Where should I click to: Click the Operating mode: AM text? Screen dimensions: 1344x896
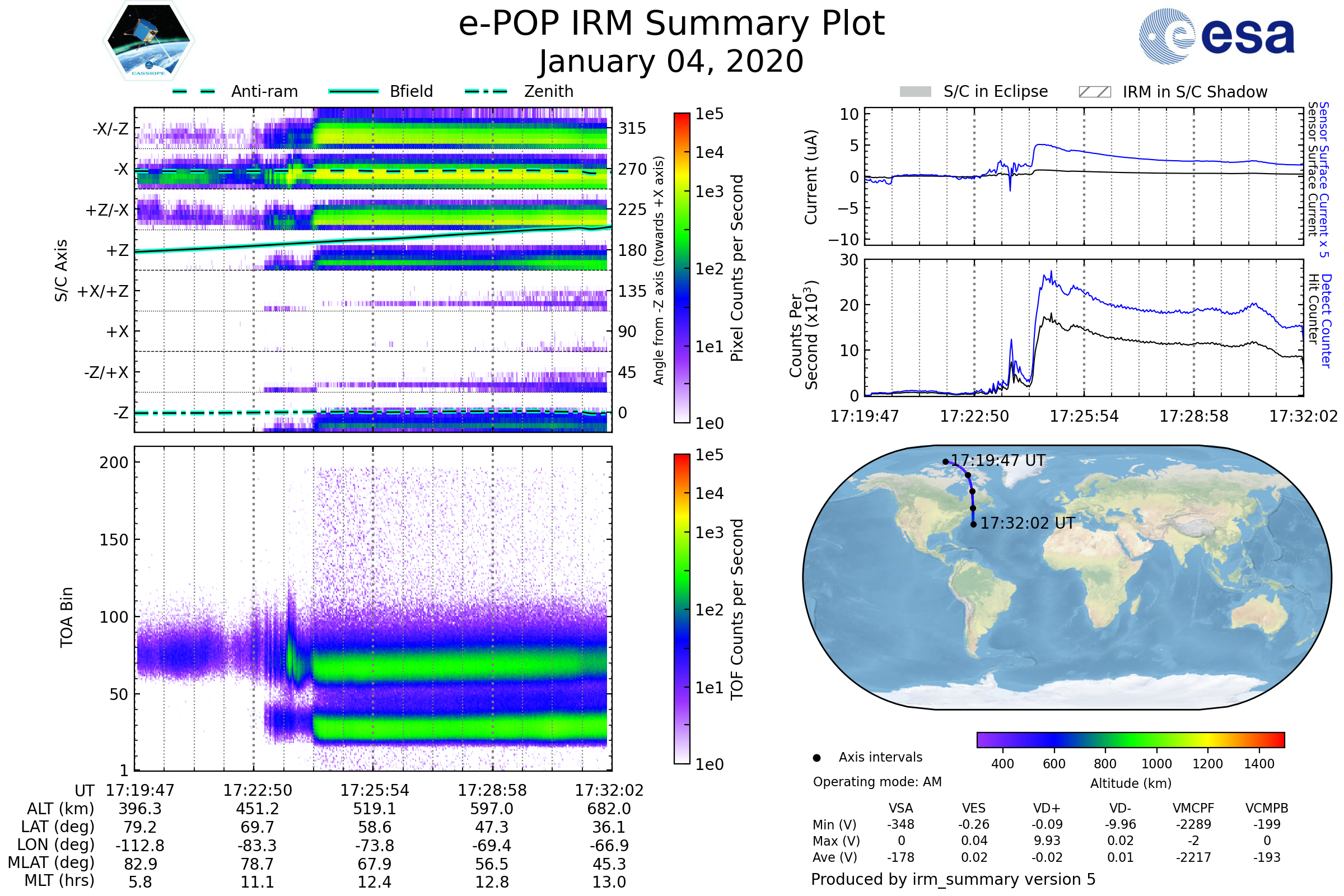877,782
